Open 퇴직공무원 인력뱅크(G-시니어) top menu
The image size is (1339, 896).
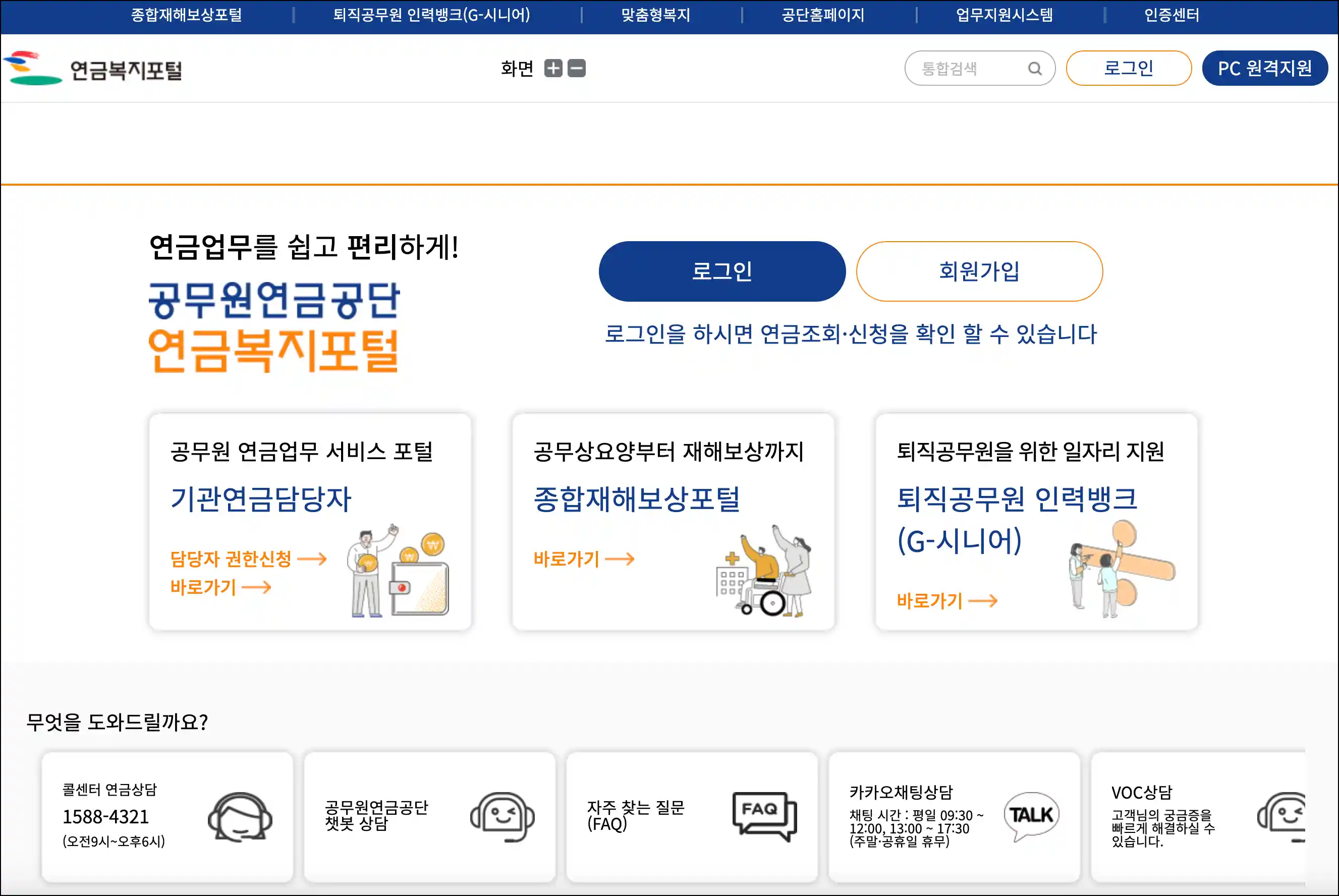431,15
